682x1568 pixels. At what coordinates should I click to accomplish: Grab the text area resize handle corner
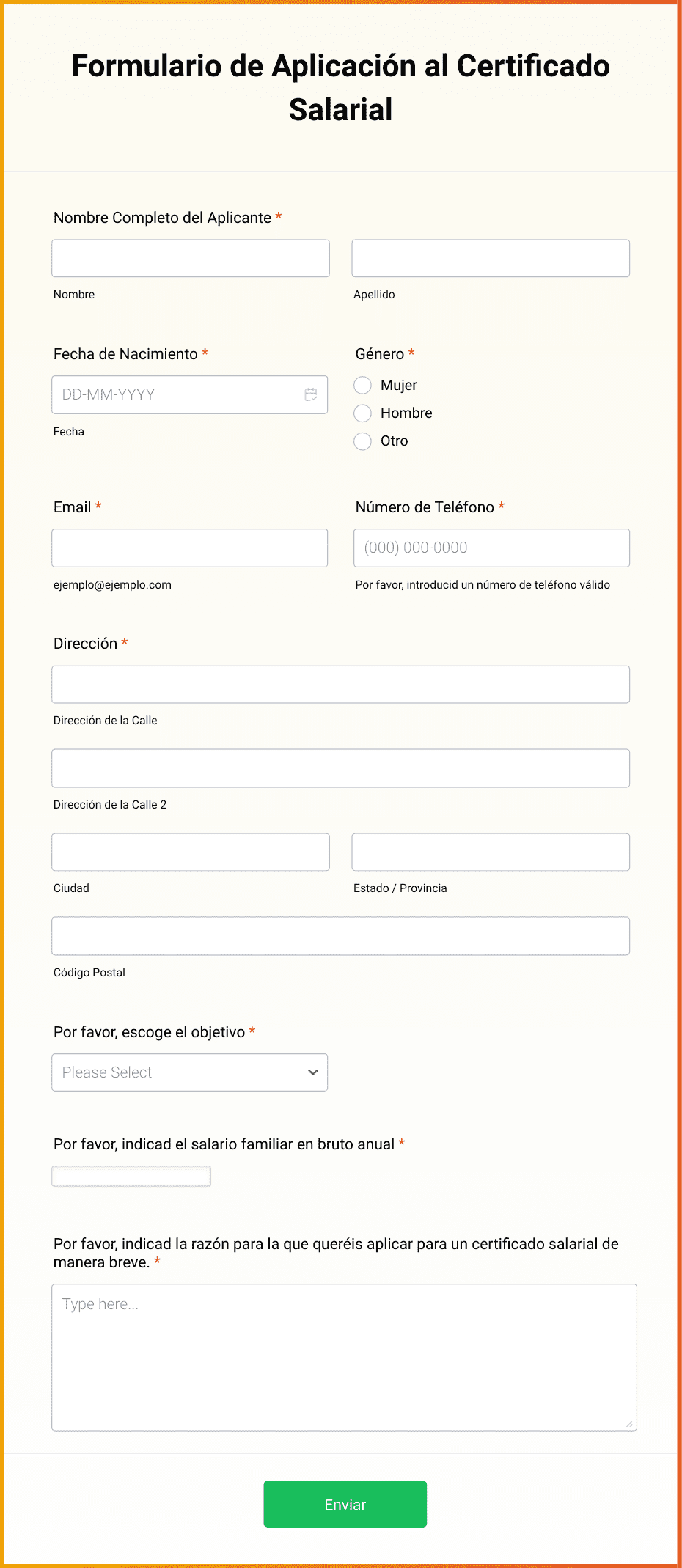coord(629,1424)
